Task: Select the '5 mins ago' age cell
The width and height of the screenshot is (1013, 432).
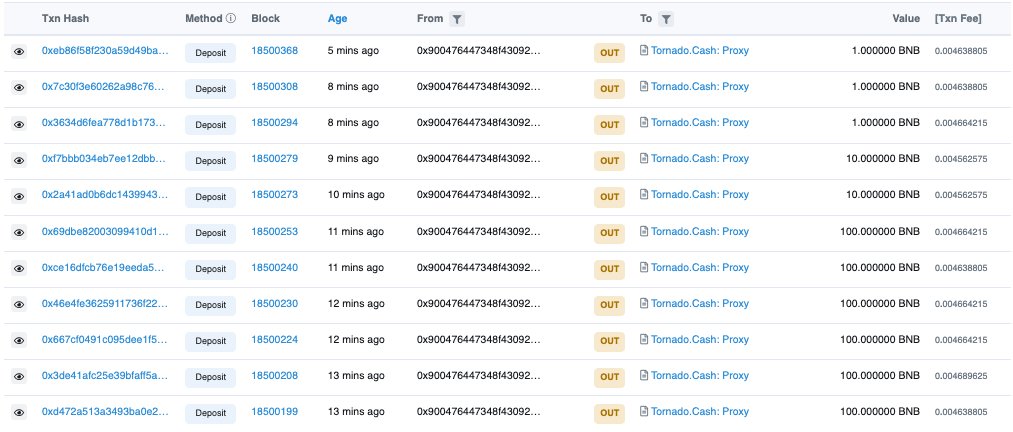Action: [353, 50]
